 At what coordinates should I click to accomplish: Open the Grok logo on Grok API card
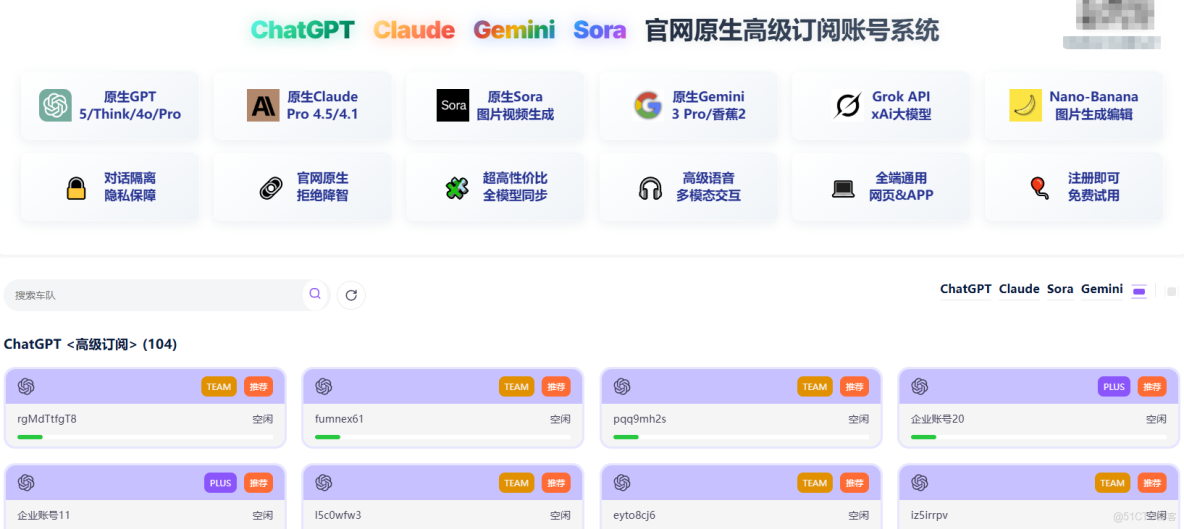(847, 106)
